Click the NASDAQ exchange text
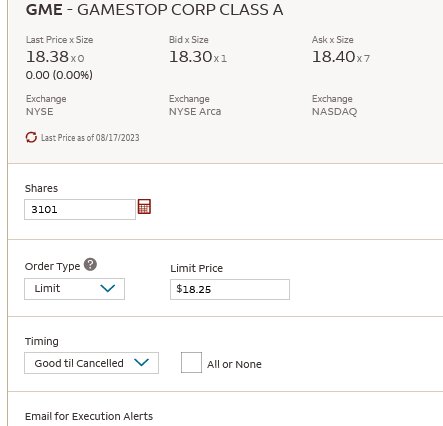The width and height of the screenshot is (443, 426). pyautogui.click(x=334, y=111)
